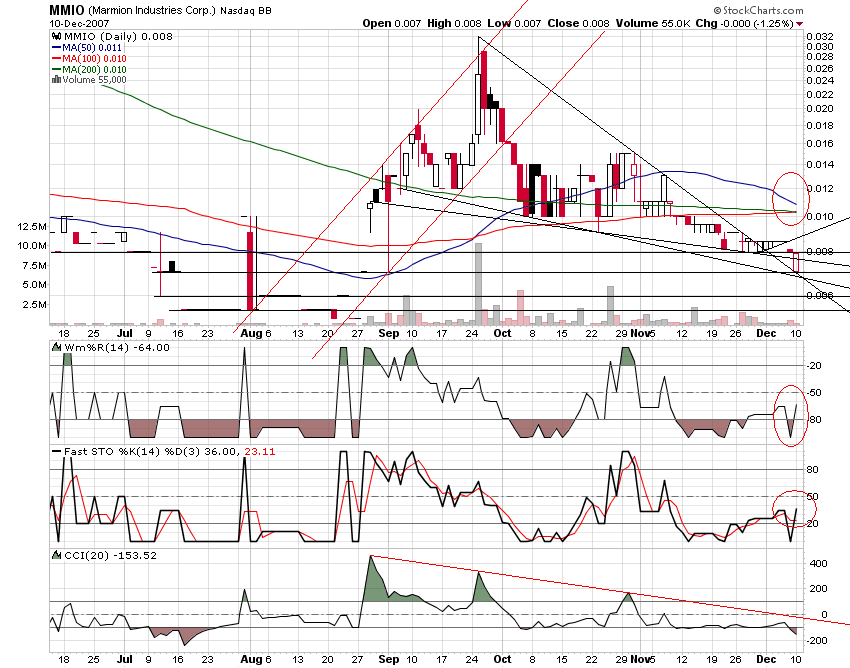Click the Marmion Industries Corp. company name
Image resolution: width=850 pixels, height=668 pixels.
pos(152,11)
